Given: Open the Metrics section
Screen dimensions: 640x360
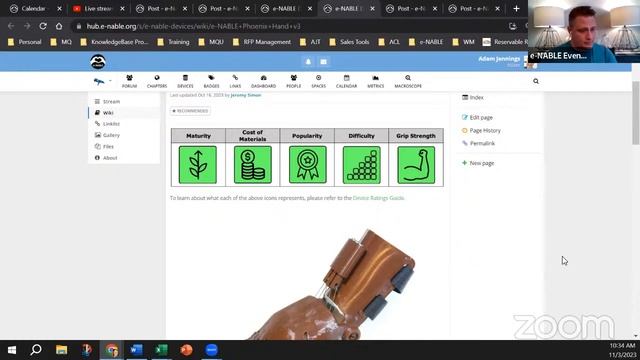Looking at the screenshot, I should coord(376,82).
